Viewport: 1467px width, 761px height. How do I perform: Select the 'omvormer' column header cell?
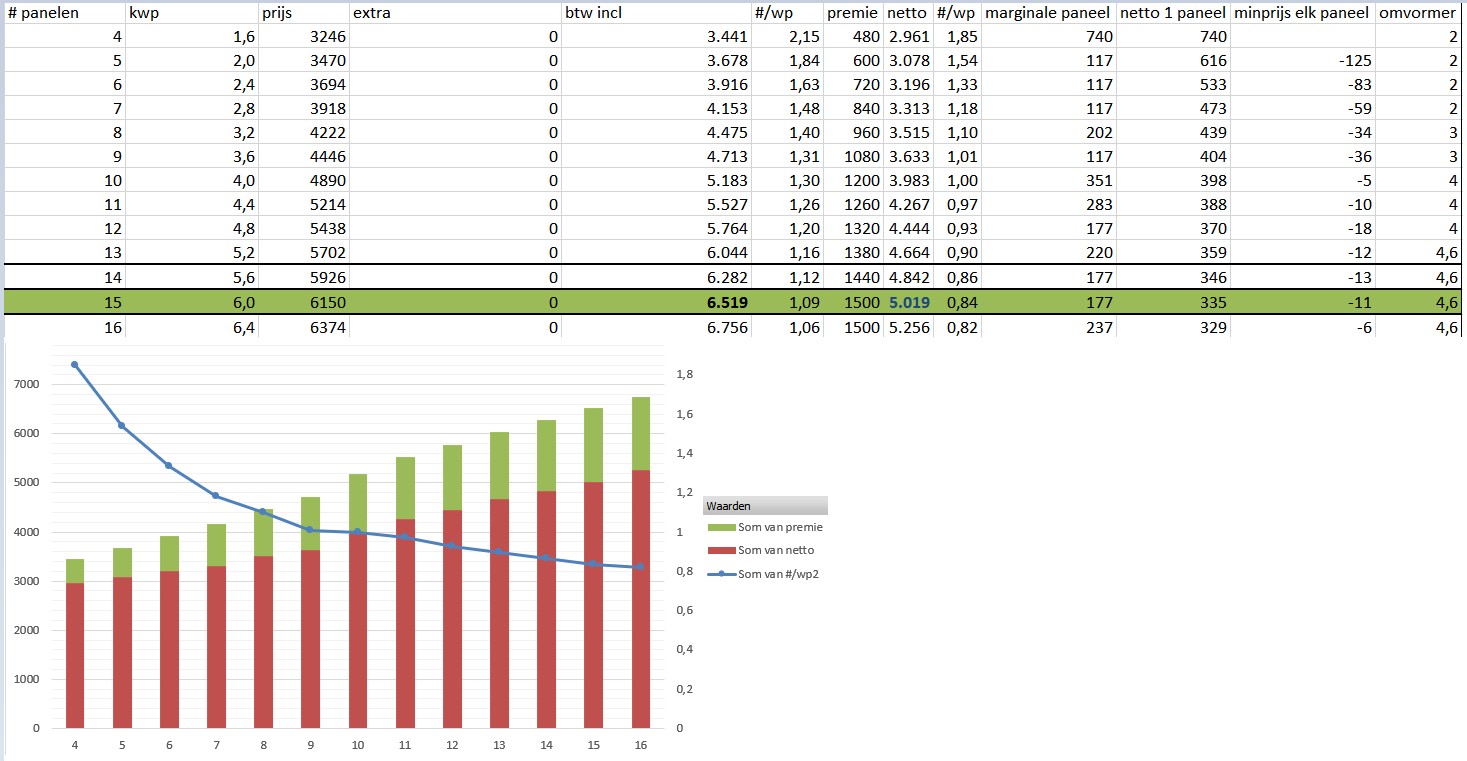pos(1417,12)
